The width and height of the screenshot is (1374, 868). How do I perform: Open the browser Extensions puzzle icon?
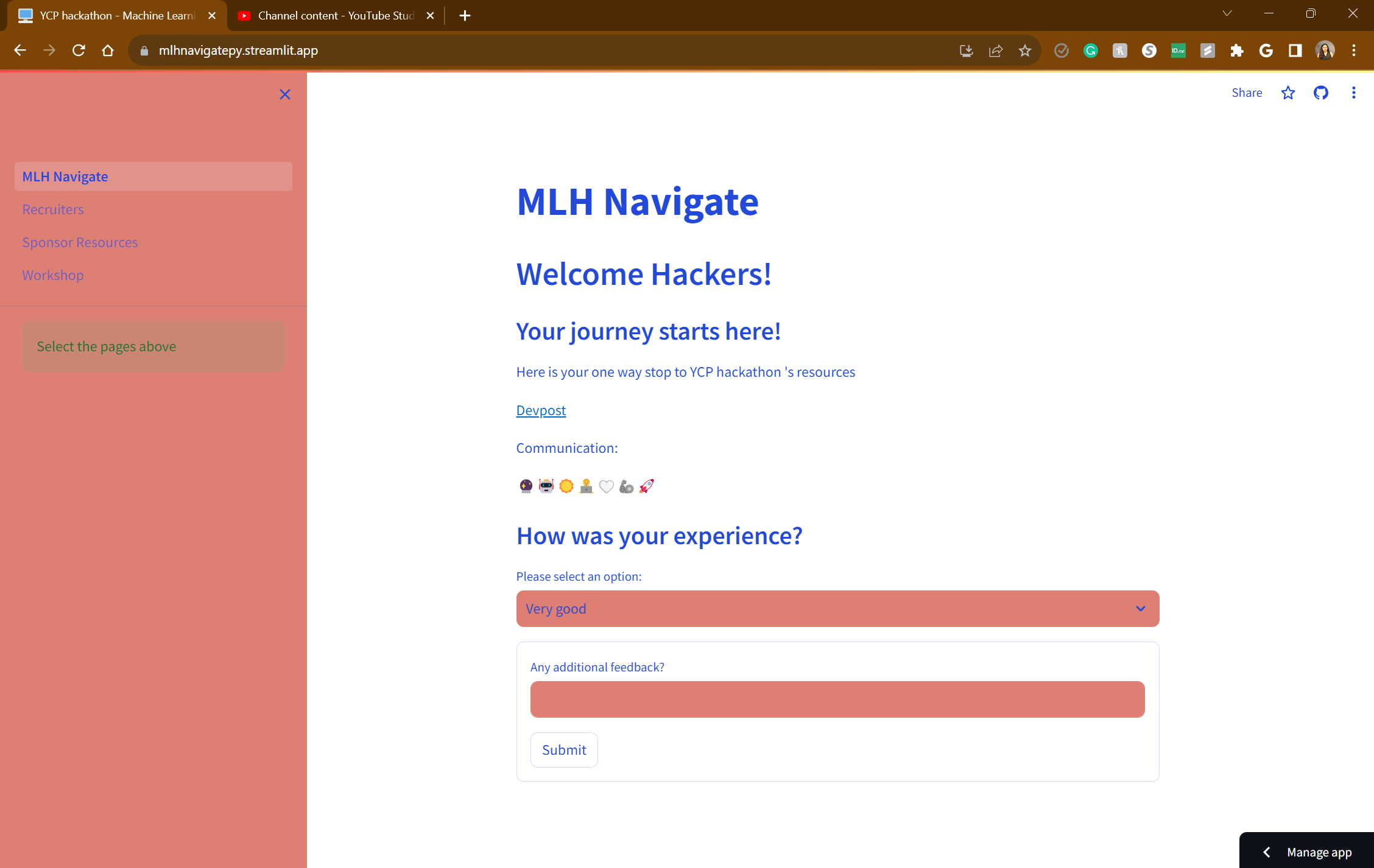click(x=1236, y=51)
